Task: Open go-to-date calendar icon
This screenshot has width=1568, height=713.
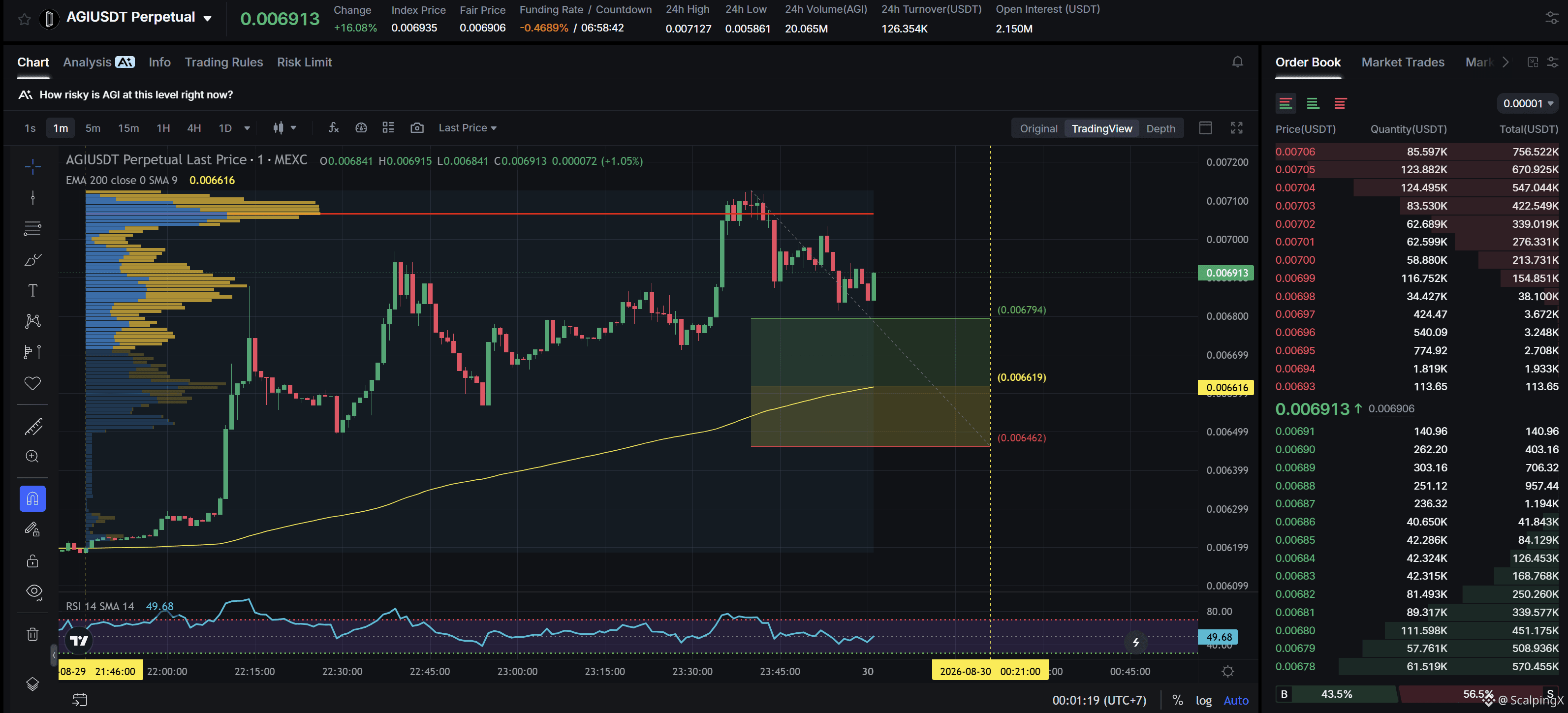Action: pos(80,700)
